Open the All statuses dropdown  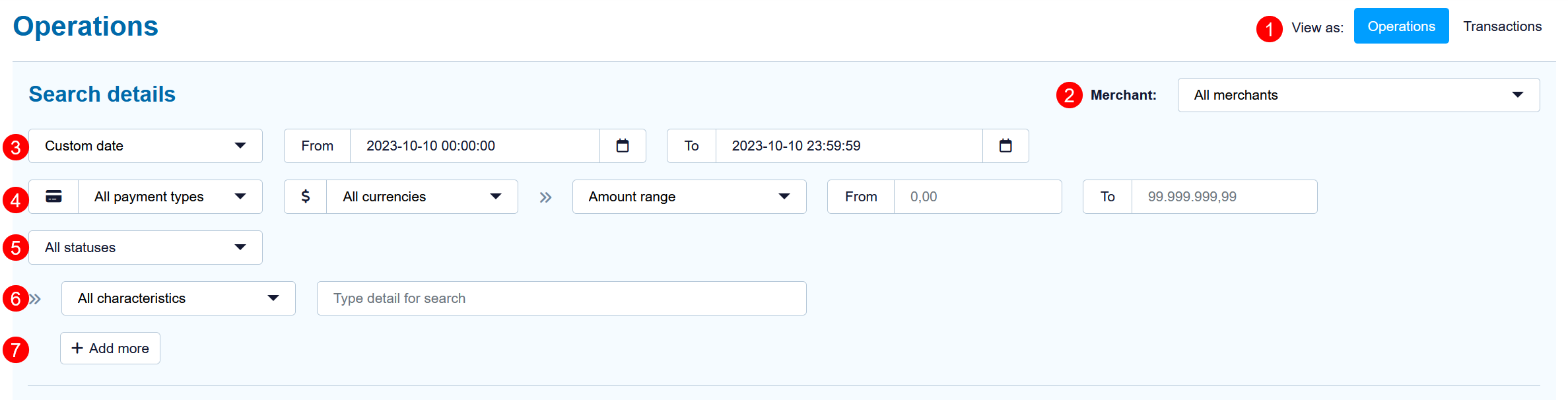pyautogui.click(x=145, y=248)
